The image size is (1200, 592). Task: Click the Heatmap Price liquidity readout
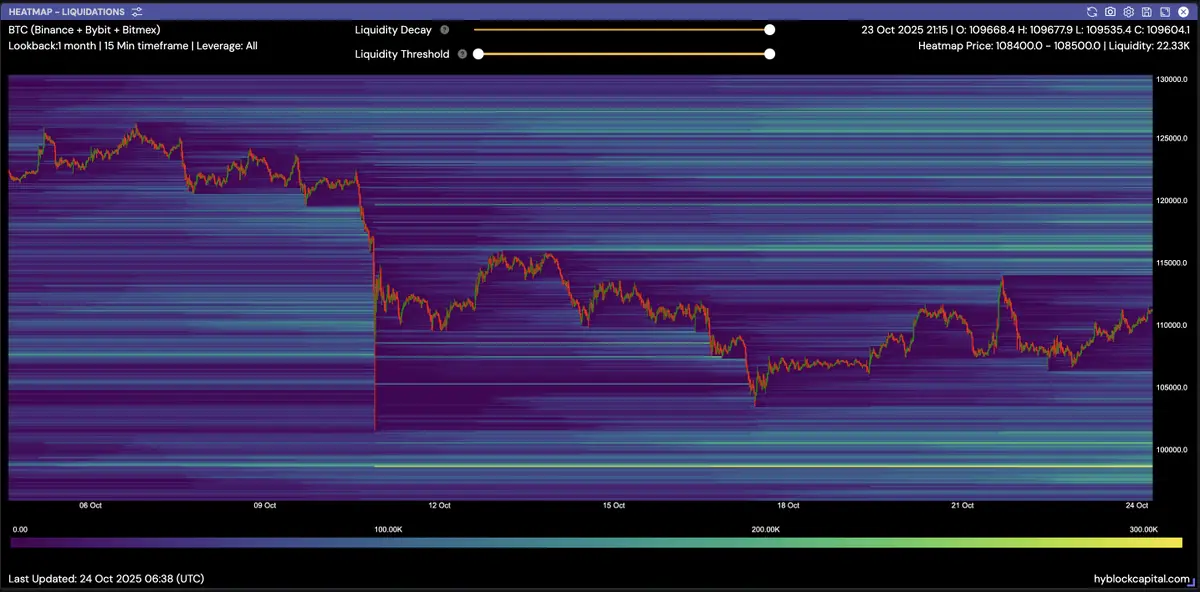1054,46
